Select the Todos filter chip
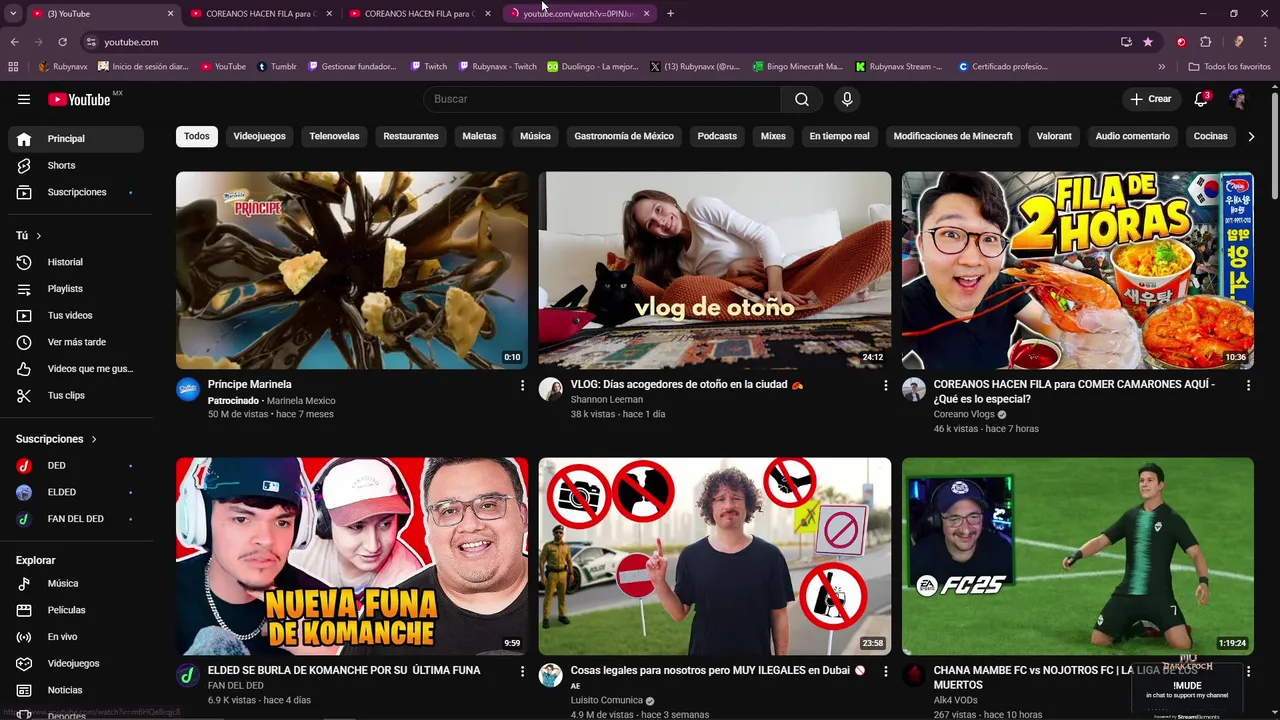 (x=197, y=136)
